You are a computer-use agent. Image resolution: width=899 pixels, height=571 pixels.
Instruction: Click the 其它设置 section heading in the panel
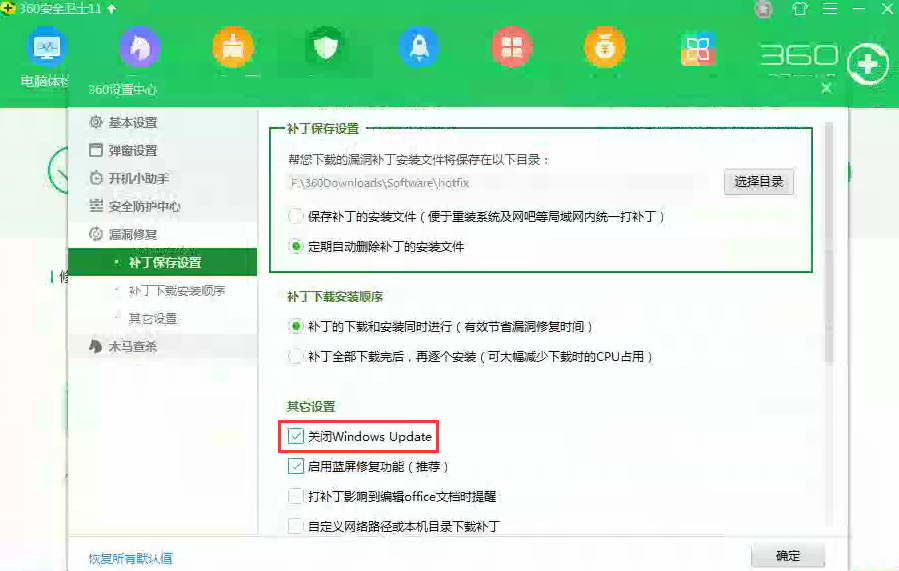[311, 406]
